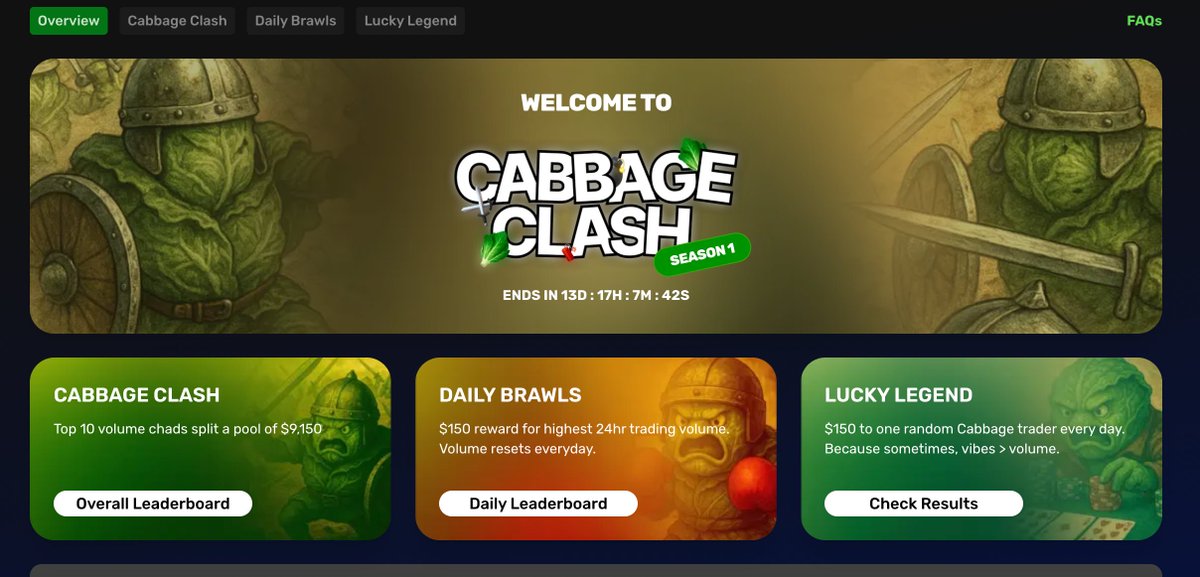
Task: Select the Lucky Legend tab
Action: pyautogui.click(x=410, y=21)
